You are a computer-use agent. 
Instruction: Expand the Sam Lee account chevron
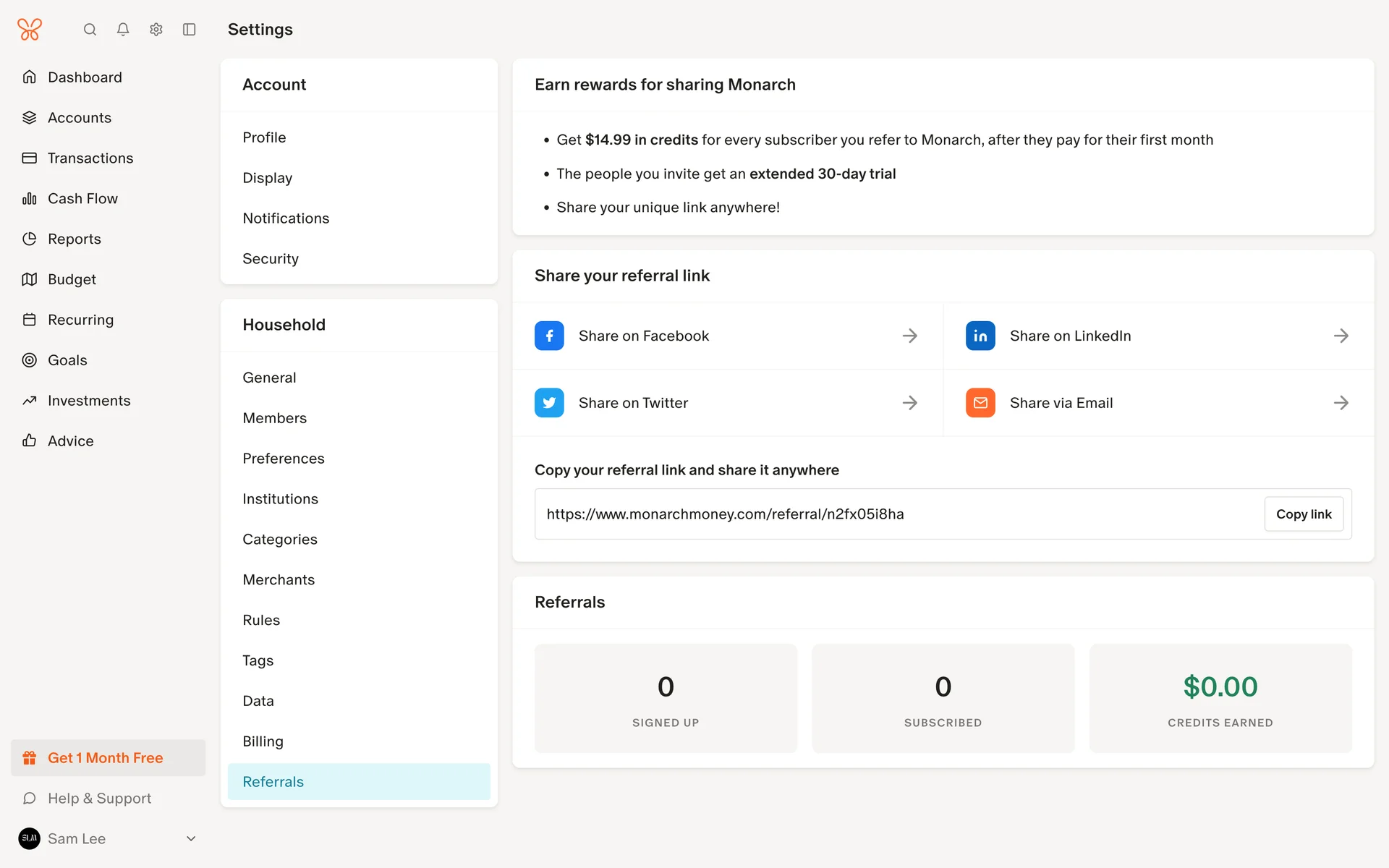[x=191, y=839]
